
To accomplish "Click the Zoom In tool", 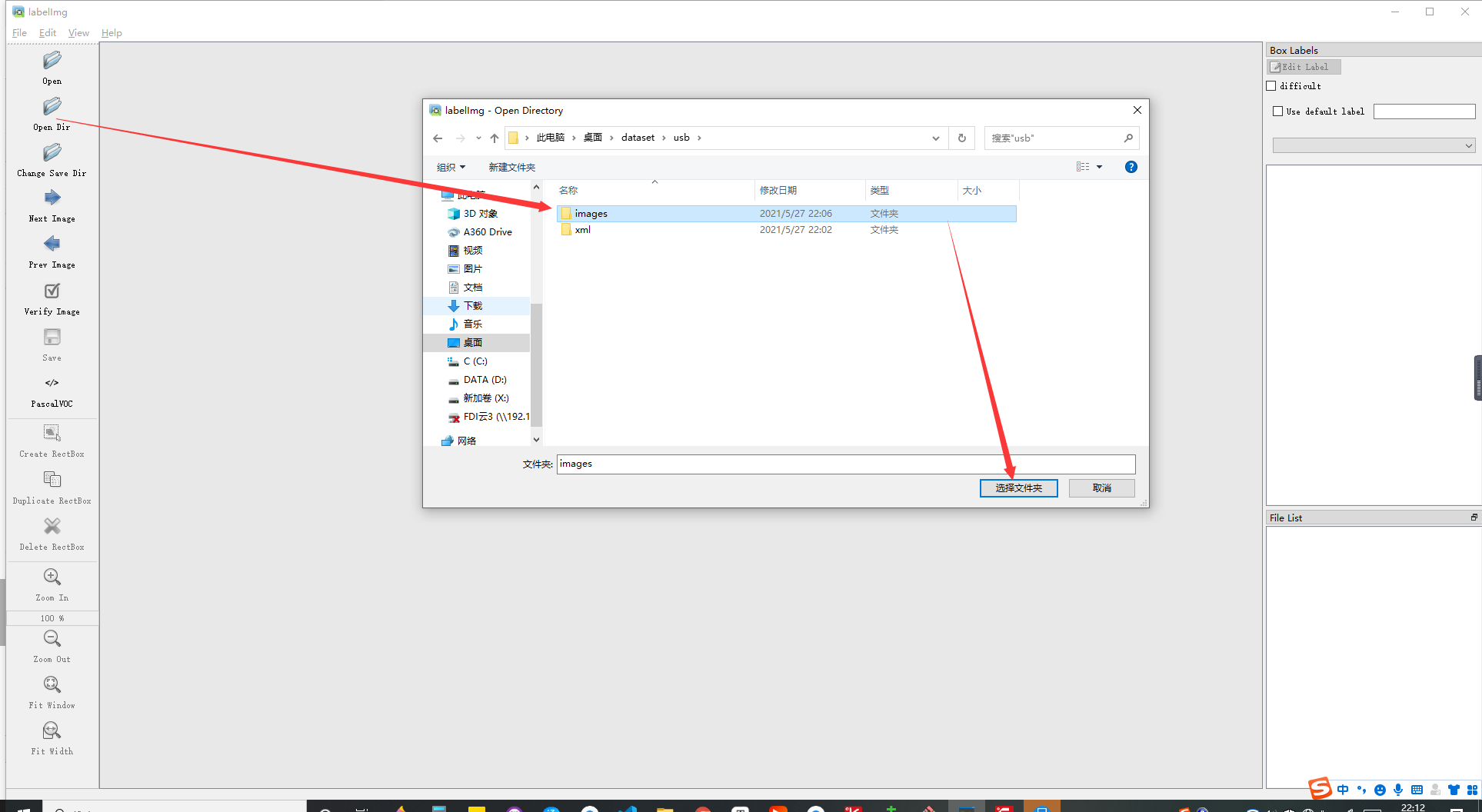I will point(52,585).
